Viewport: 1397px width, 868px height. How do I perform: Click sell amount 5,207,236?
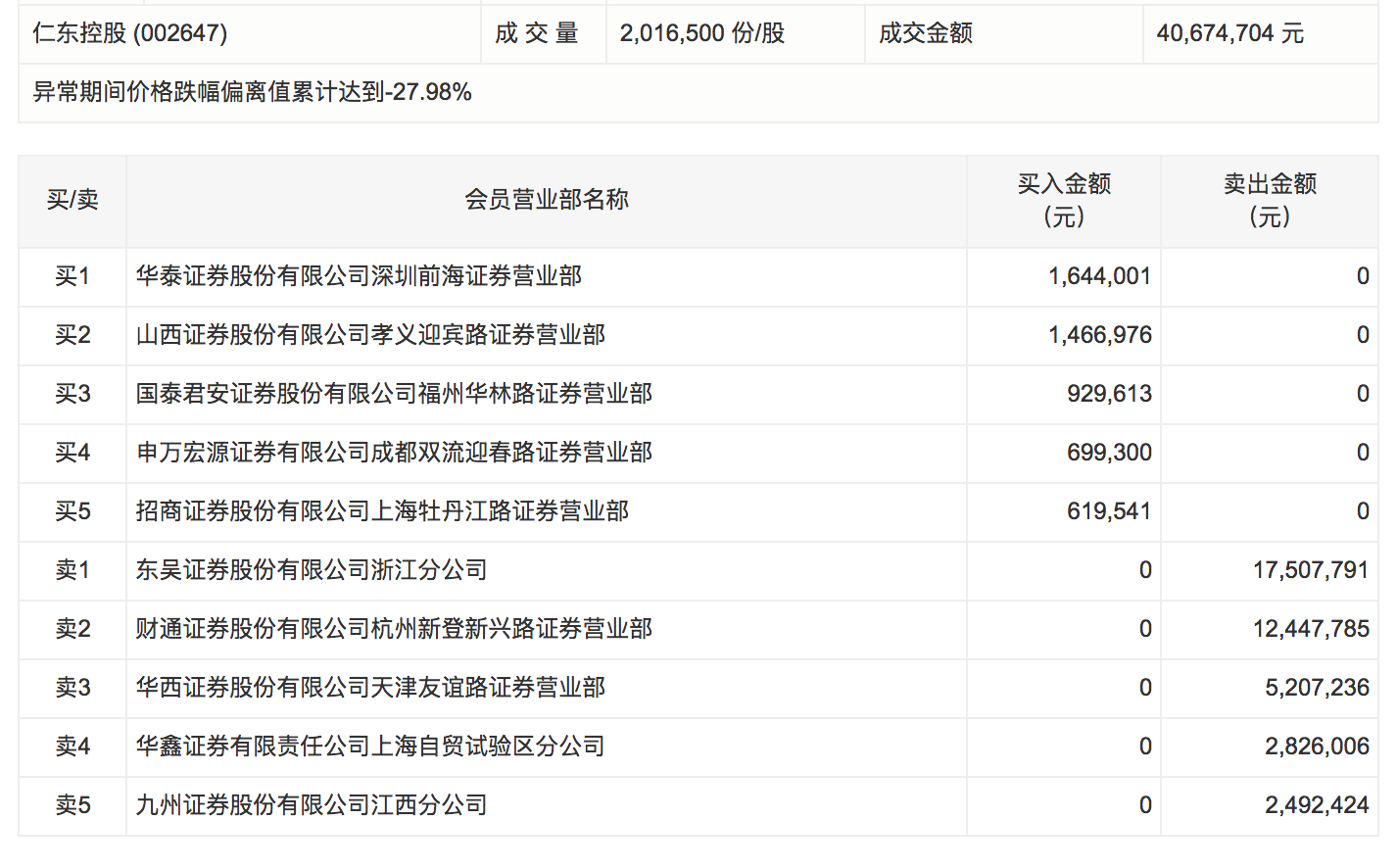1317,688
